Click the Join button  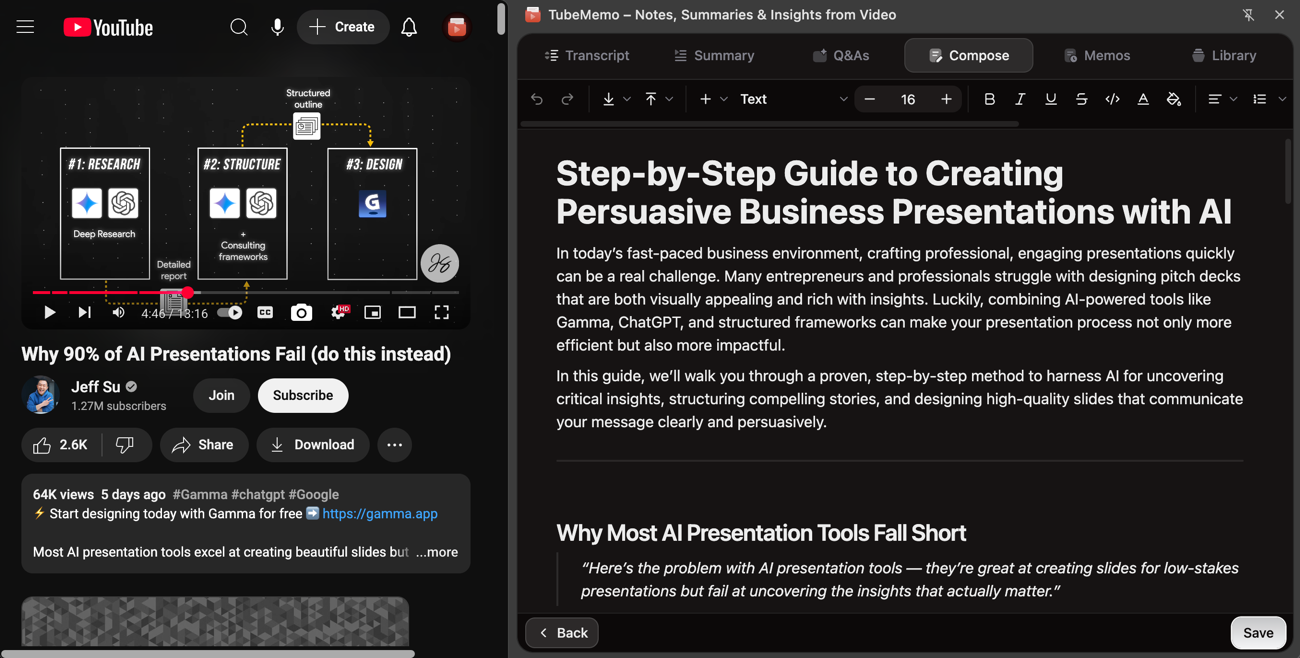click(222, 395)
